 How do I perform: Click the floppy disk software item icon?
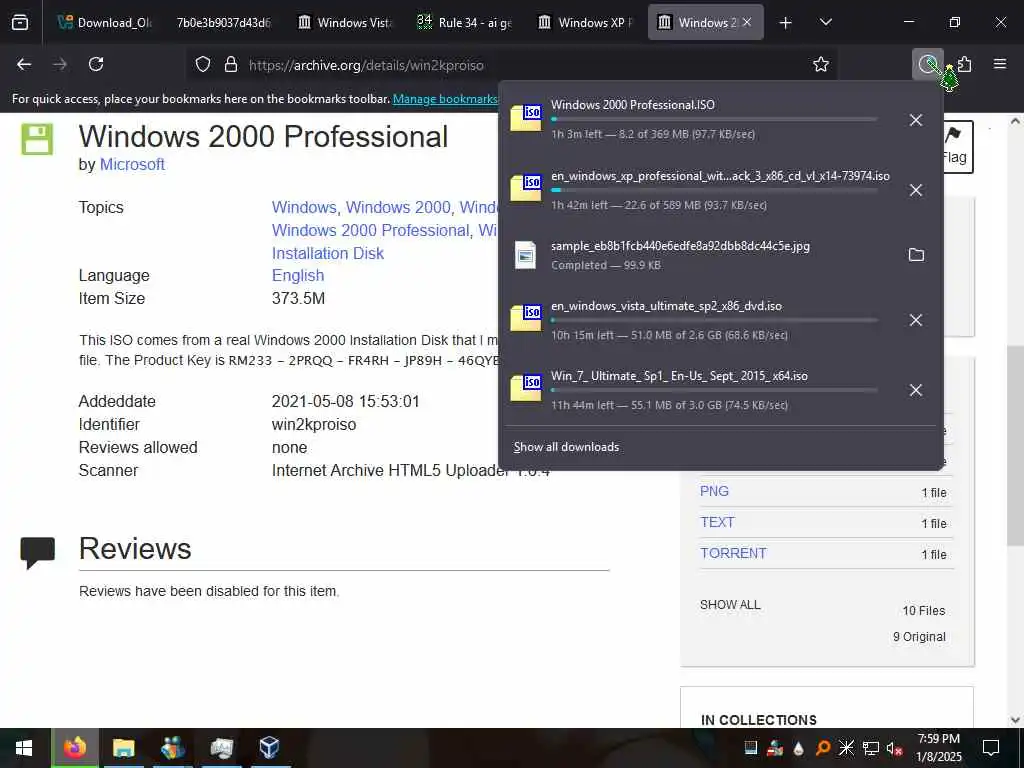pos(37,139)
